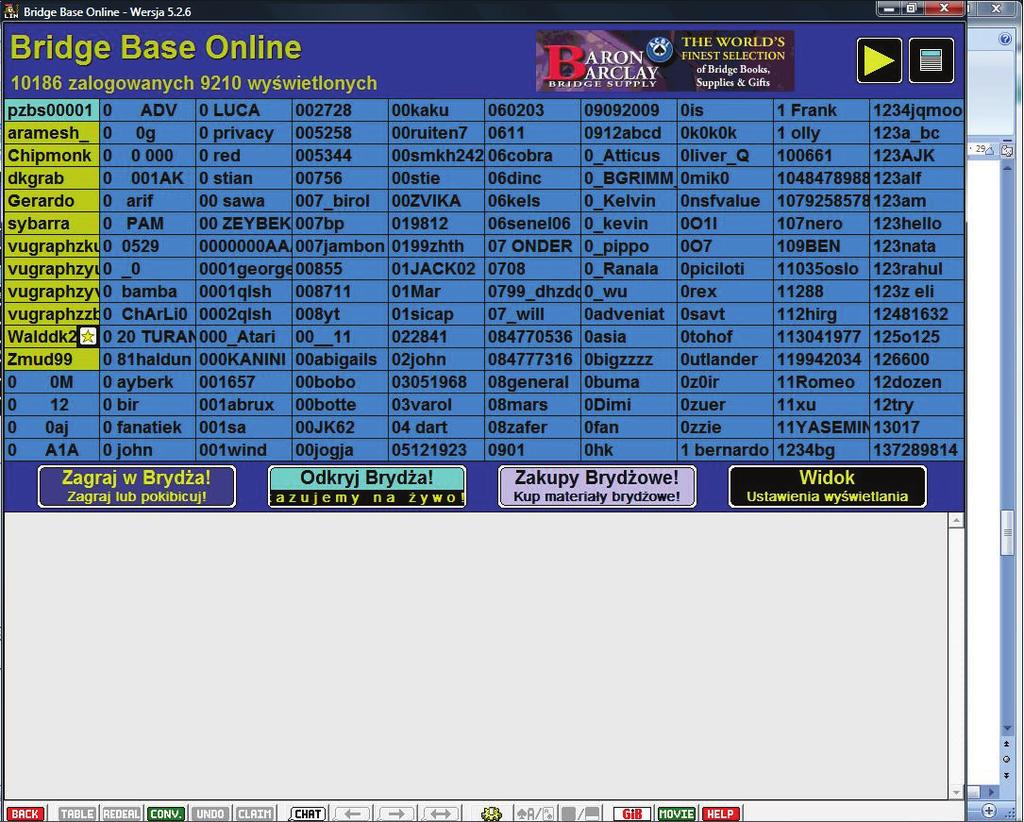Image resolution: width=1024 pixels, height=822 pixels.
Task: Click chat panel scrollbar up arrow
Action: [x=956, y=520]
